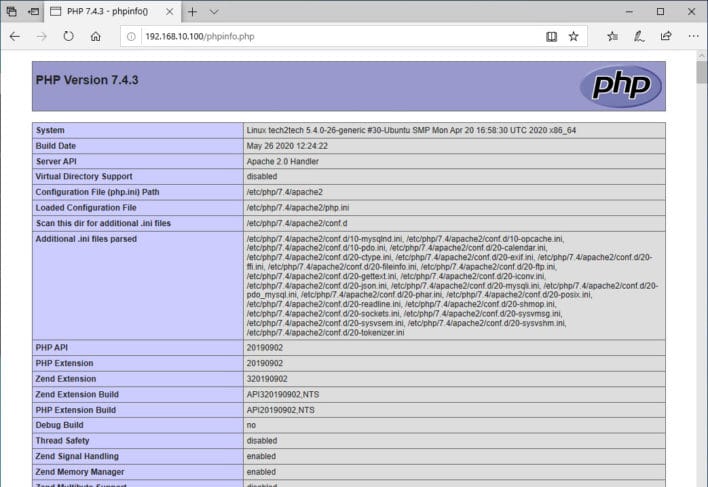This screenshot has height=487, width=708.
Task: Click the Virtual Directory Support label
Action: point(84,176)
